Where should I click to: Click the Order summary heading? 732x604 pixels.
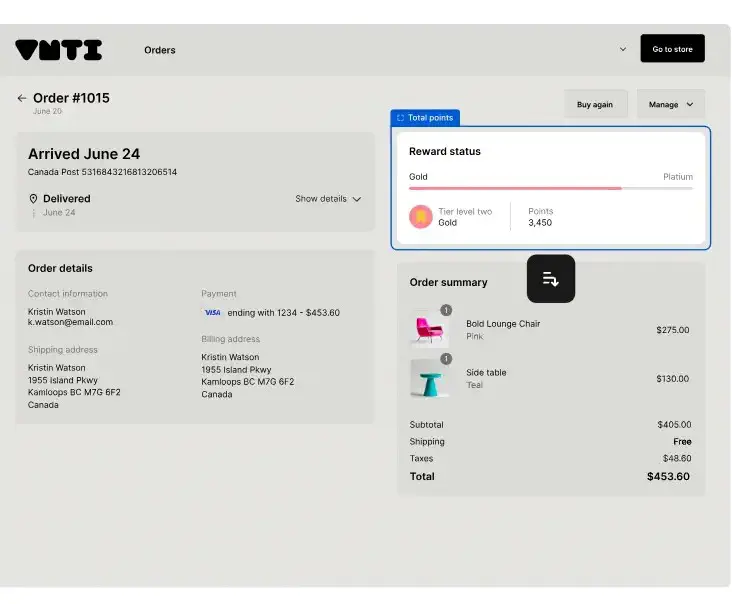coord(448,282)
